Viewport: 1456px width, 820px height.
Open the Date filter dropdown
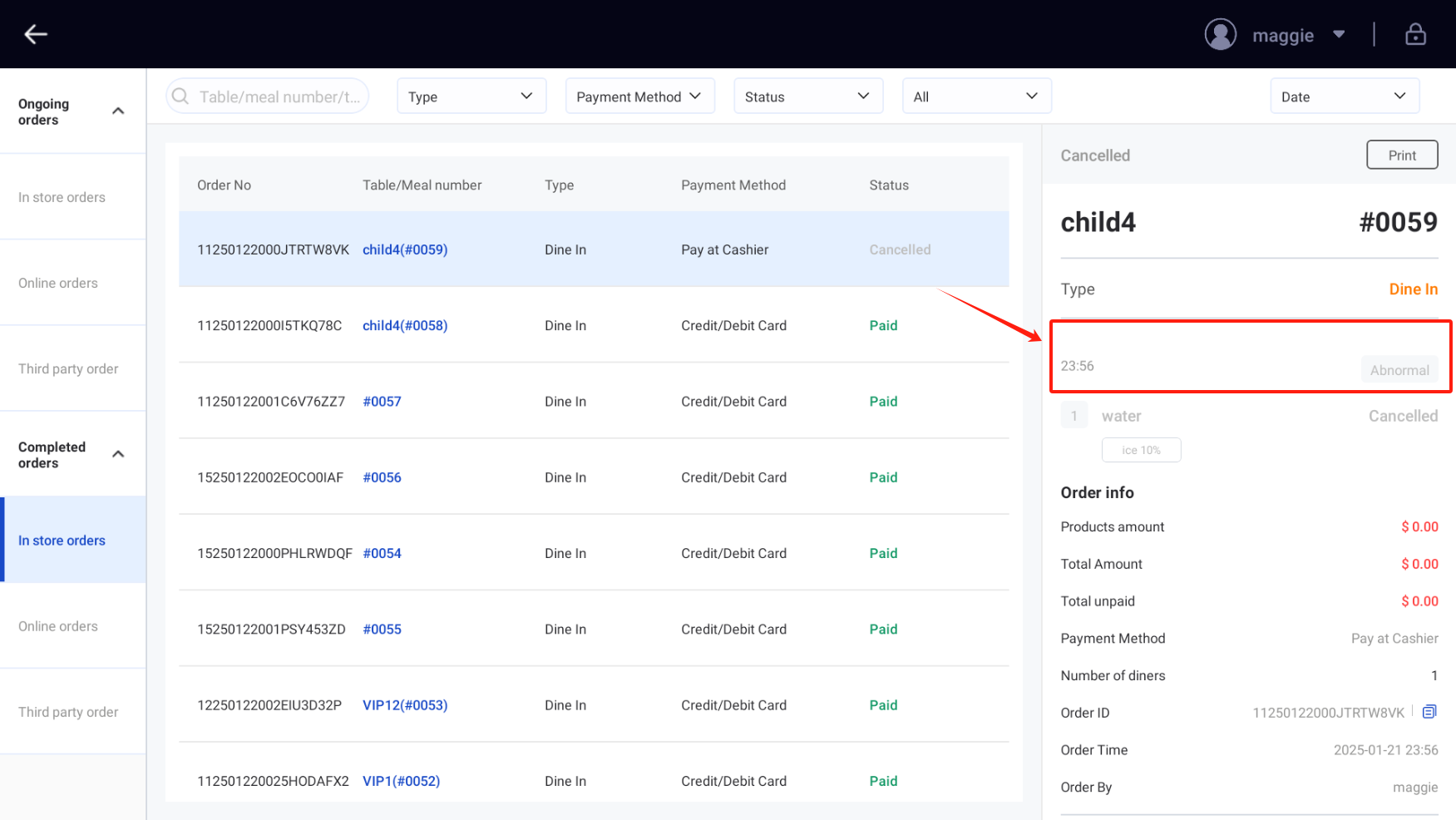coord(1345,96)
